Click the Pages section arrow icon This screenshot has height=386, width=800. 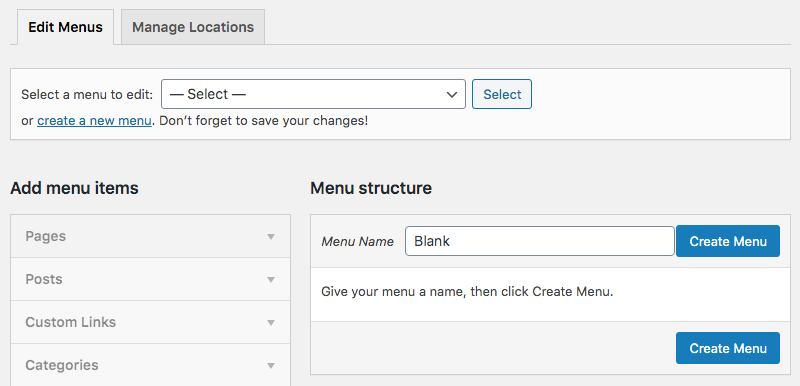[x=271, y=237]
